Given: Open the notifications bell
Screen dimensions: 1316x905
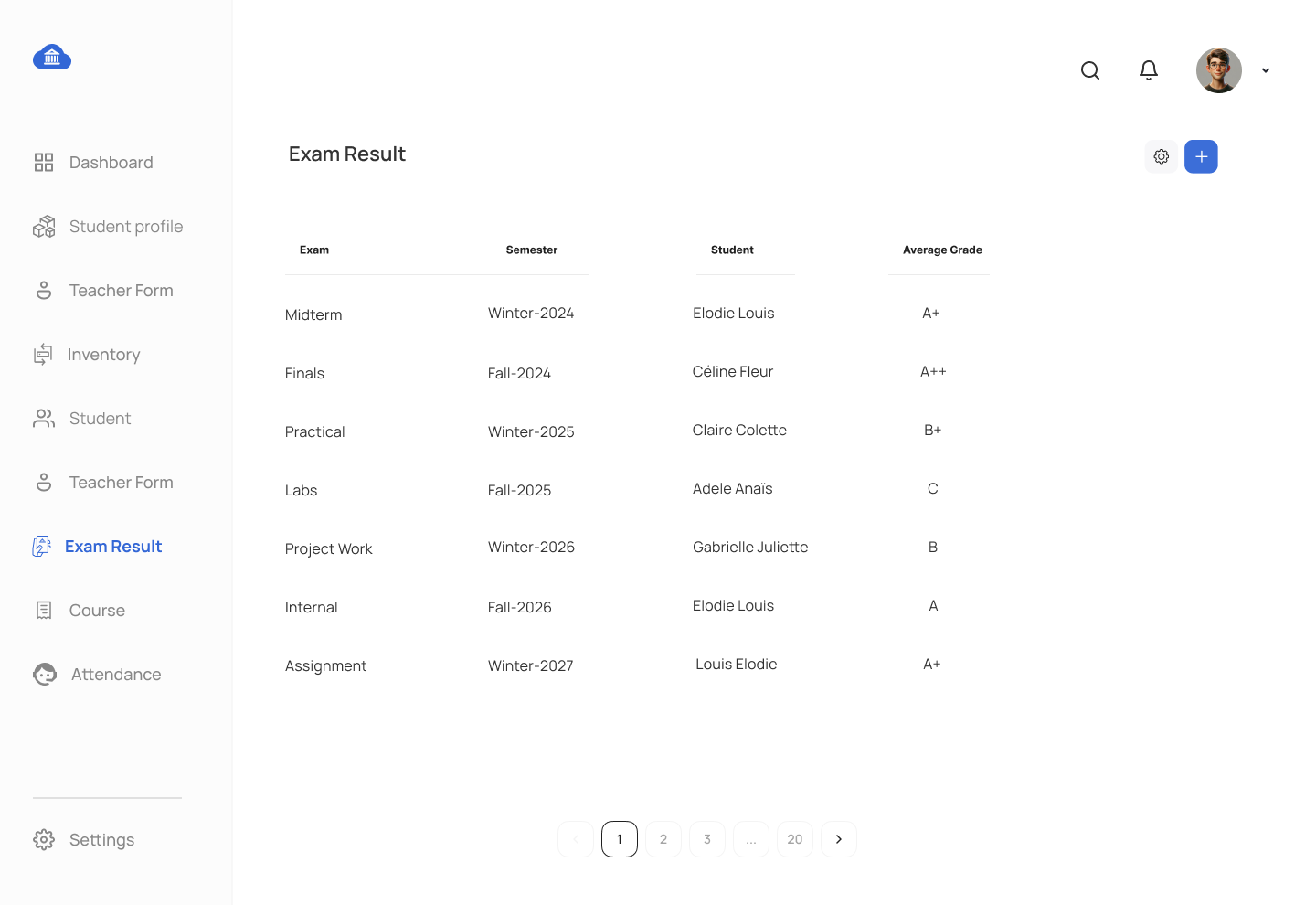Looking at the screenshot, I should [x=1149, y=70].
